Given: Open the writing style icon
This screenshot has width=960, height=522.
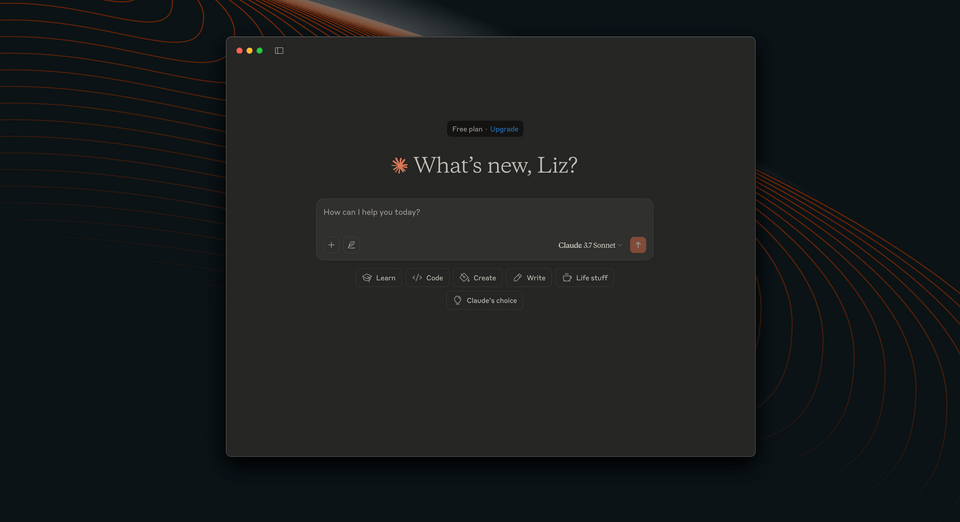Looking at the screenshot, I should point(351,245).
